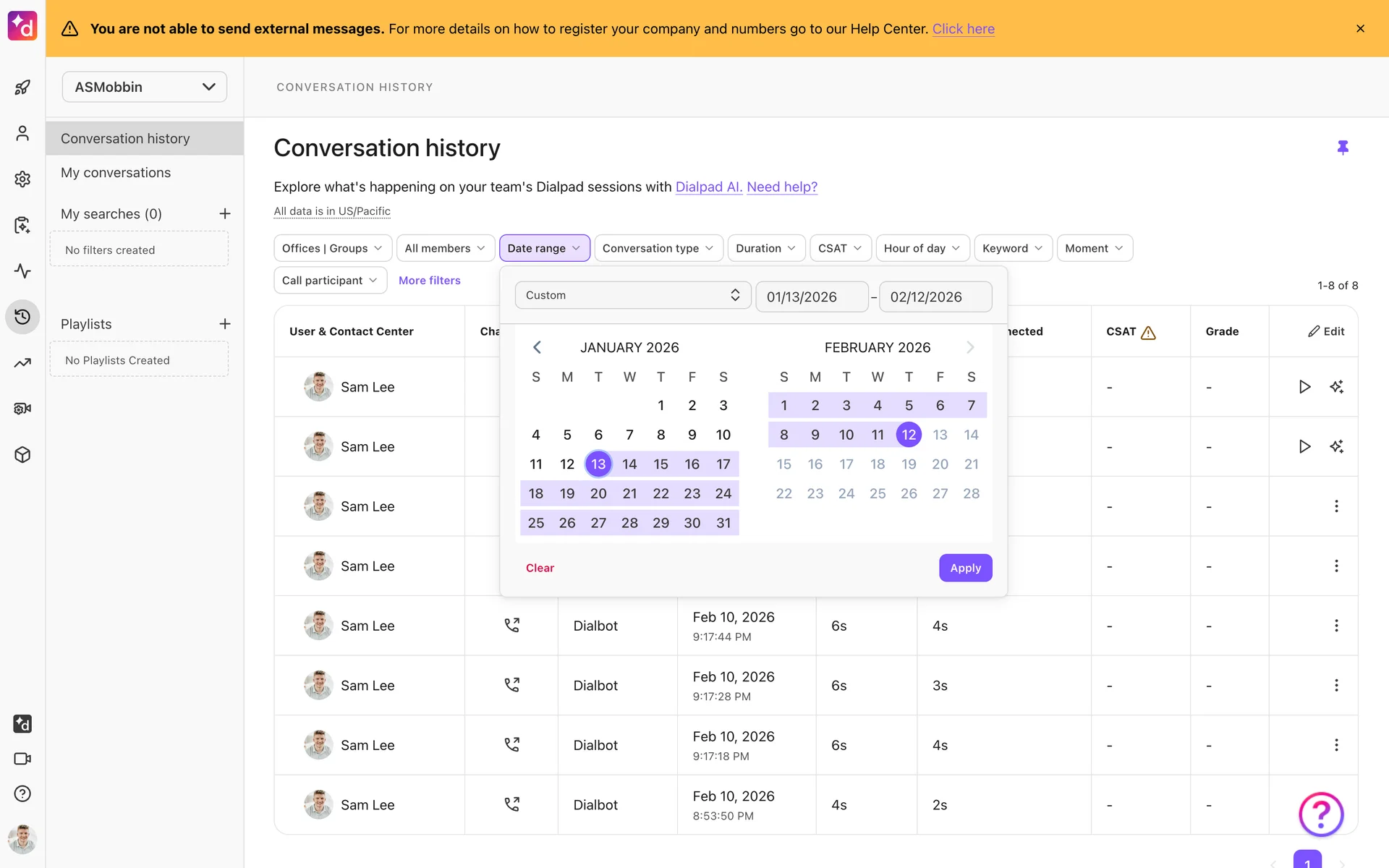This screenshot has width=1389, height=868.
Task: Pin the page with the pushpin icon
Action: click(1343, 148)
